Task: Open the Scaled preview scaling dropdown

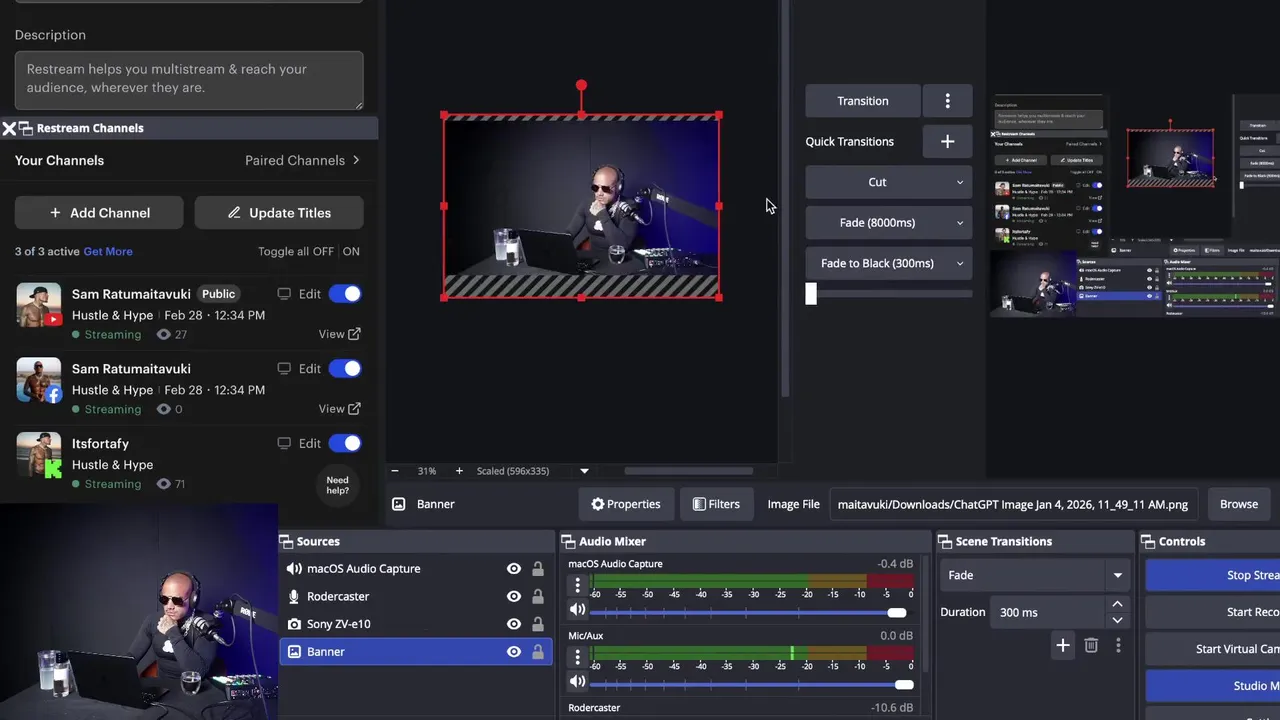Action: [584, 471]
